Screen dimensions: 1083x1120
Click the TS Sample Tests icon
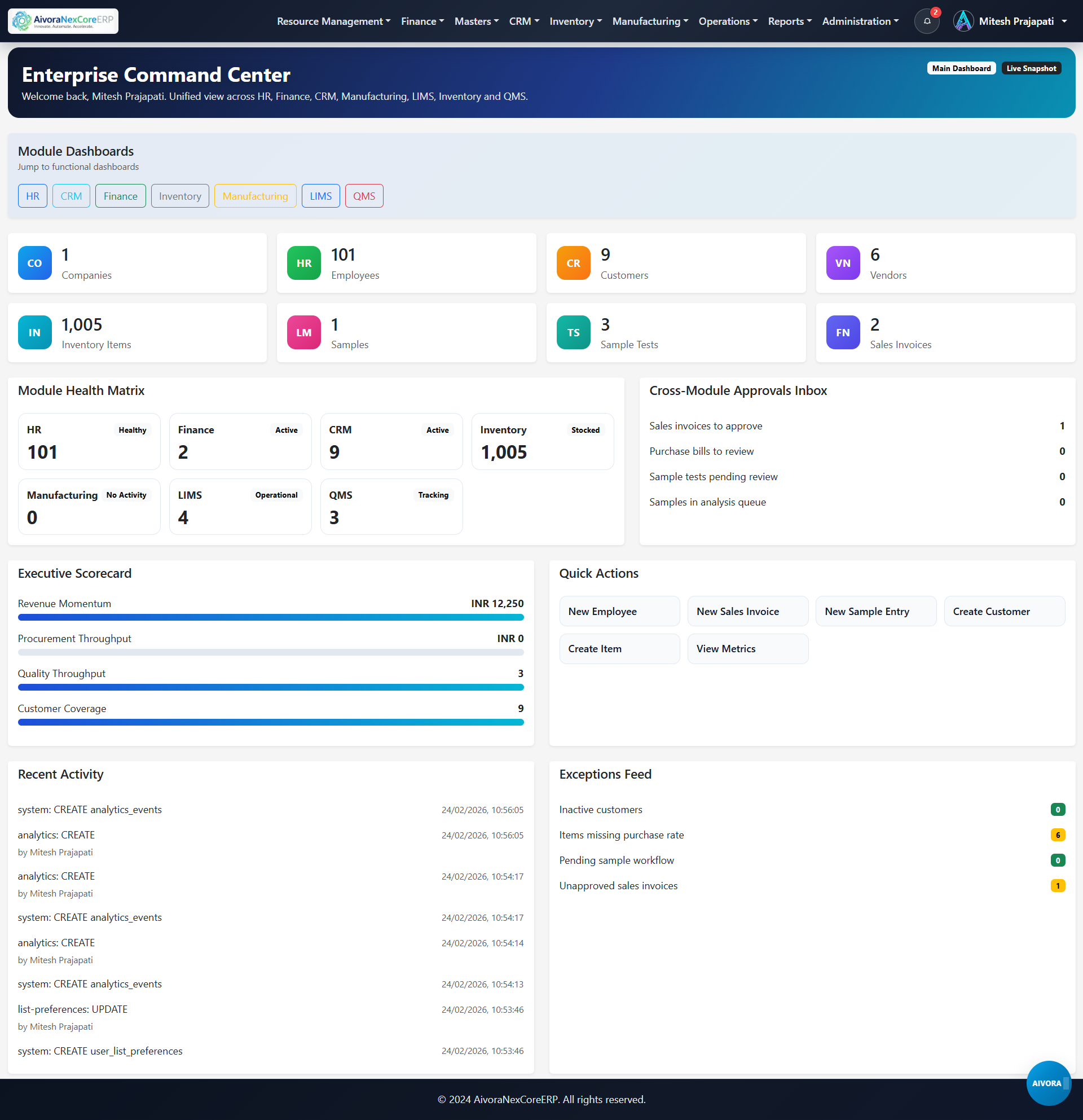tap(573, 332)
